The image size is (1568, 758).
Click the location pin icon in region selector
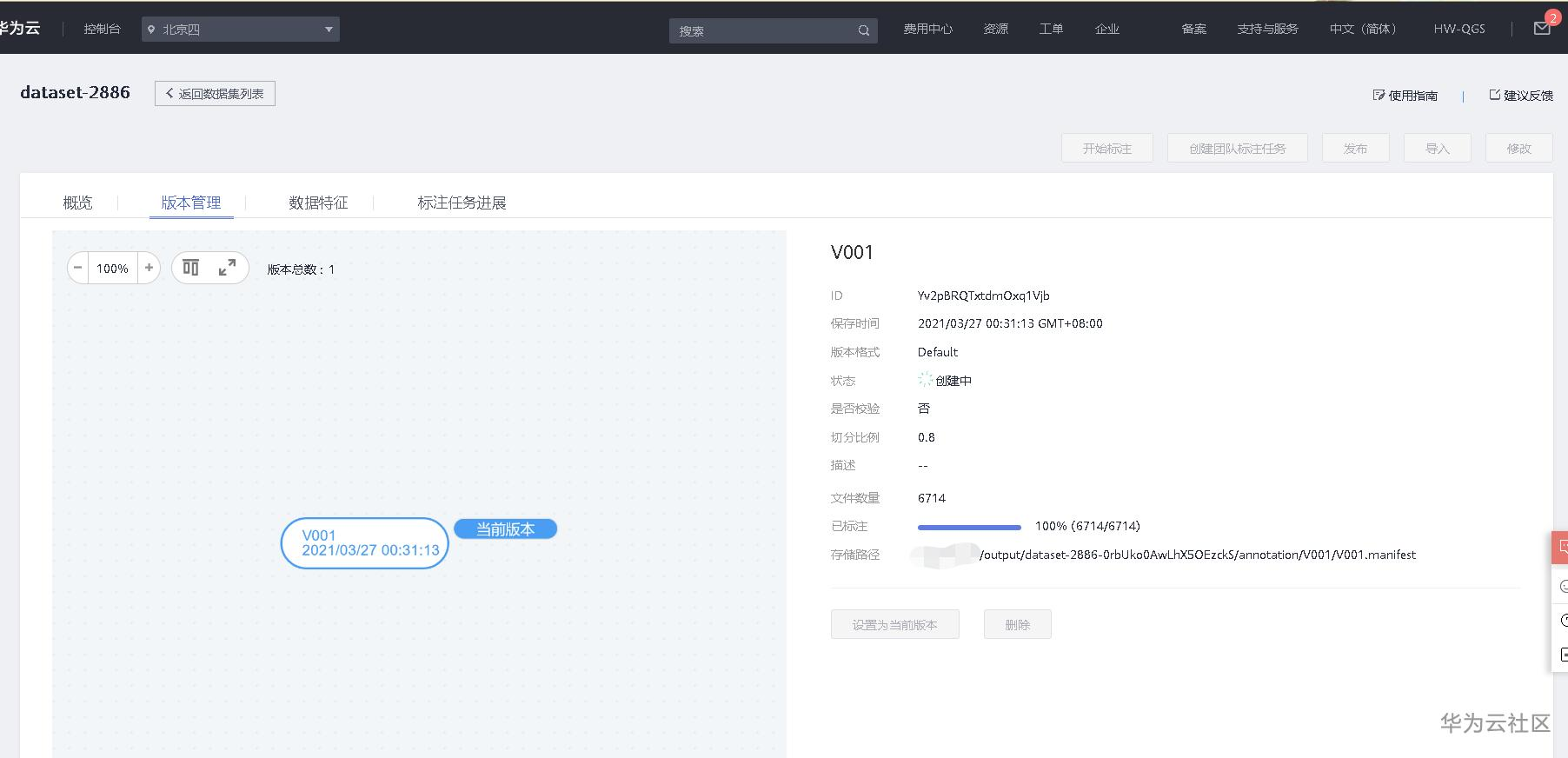(151, 30)
